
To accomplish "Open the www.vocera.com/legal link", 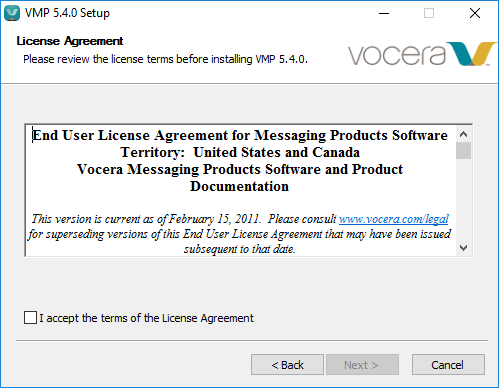I will click(394, 219).
